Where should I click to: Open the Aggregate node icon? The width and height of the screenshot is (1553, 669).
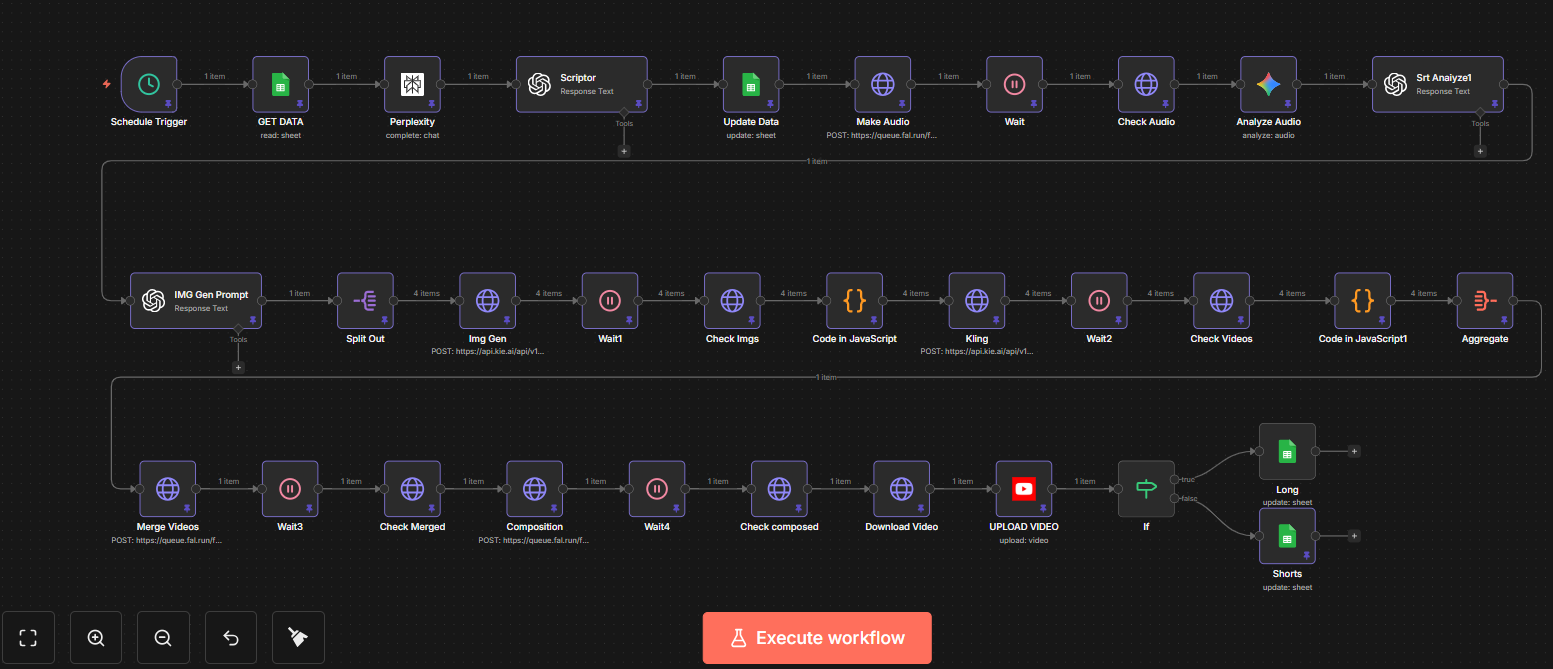point(1485,301)
